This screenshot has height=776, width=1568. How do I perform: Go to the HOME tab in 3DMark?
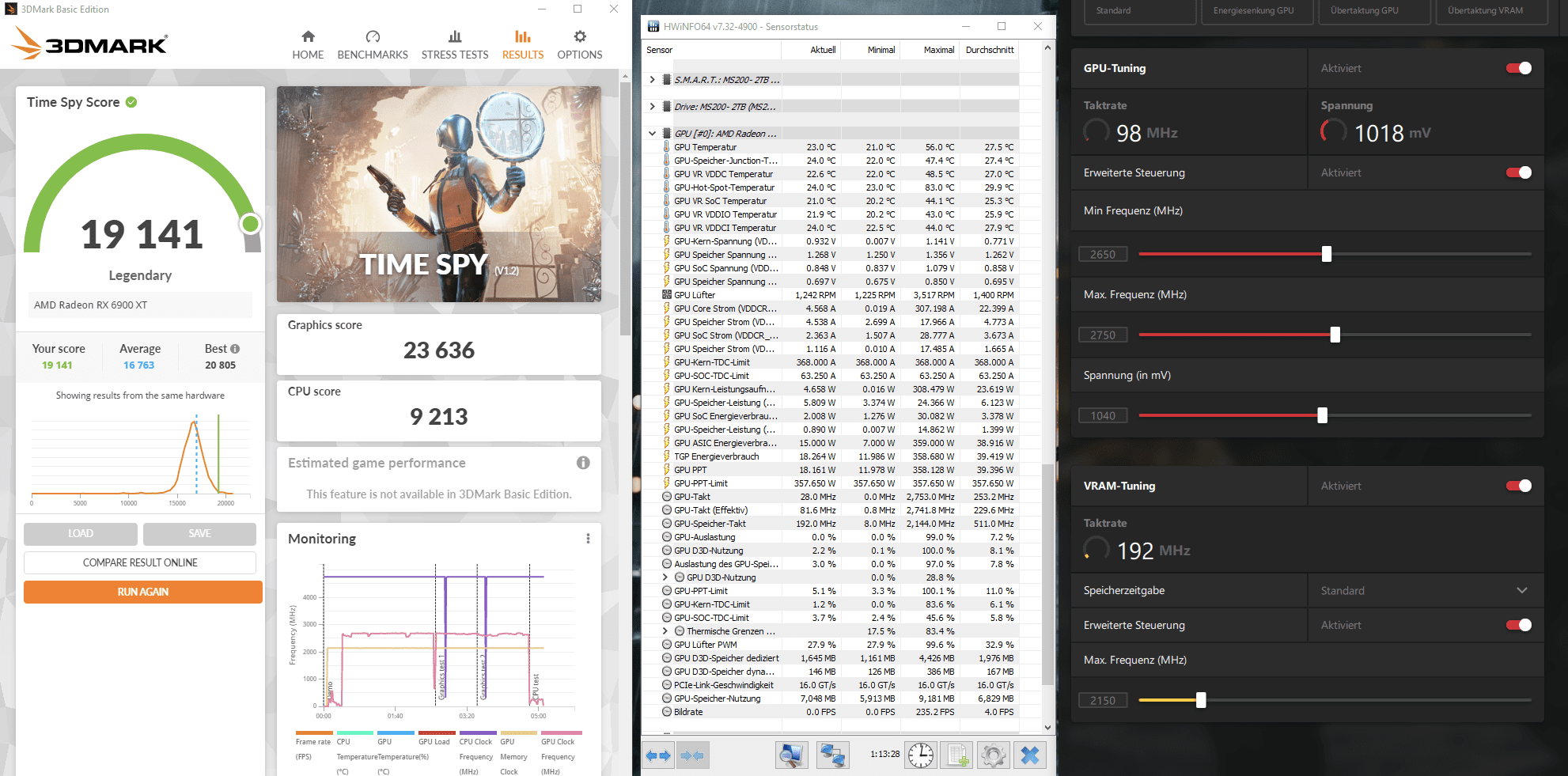(308, 45)
